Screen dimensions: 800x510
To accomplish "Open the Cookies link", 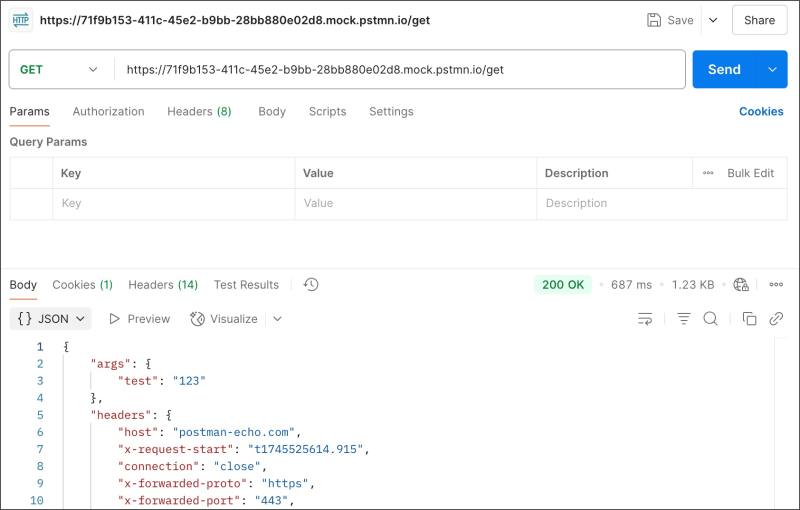I will coord(761,112).
